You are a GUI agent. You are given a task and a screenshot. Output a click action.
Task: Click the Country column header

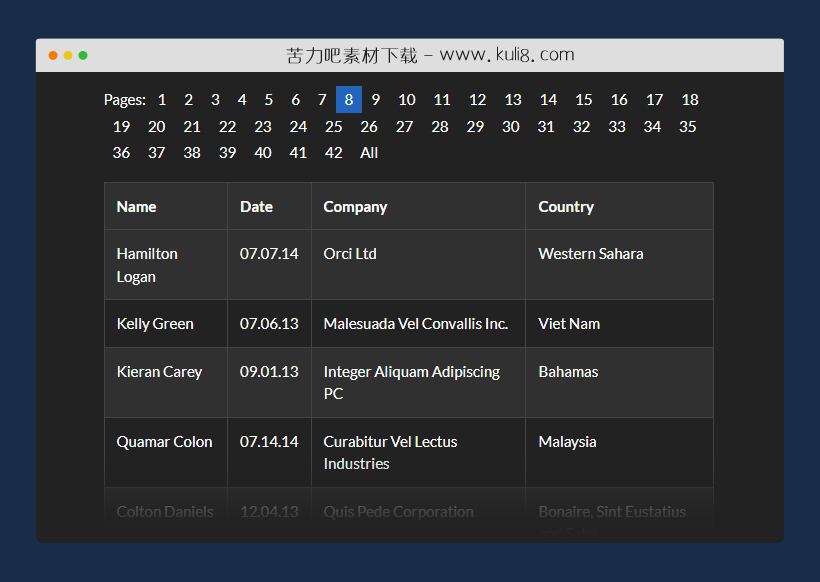coord(566,207)
